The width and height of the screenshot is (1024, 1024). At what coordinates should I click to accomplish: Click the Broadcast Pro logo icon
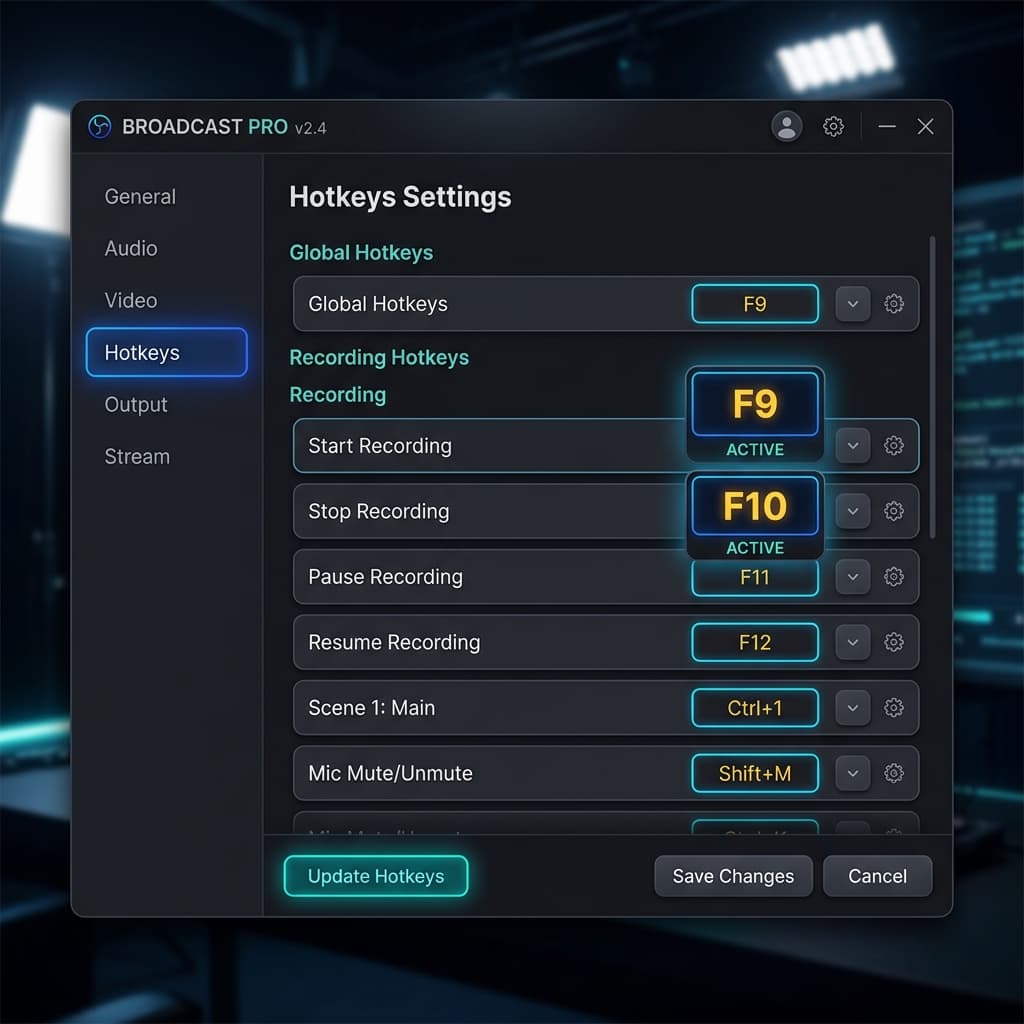(100, 127)
